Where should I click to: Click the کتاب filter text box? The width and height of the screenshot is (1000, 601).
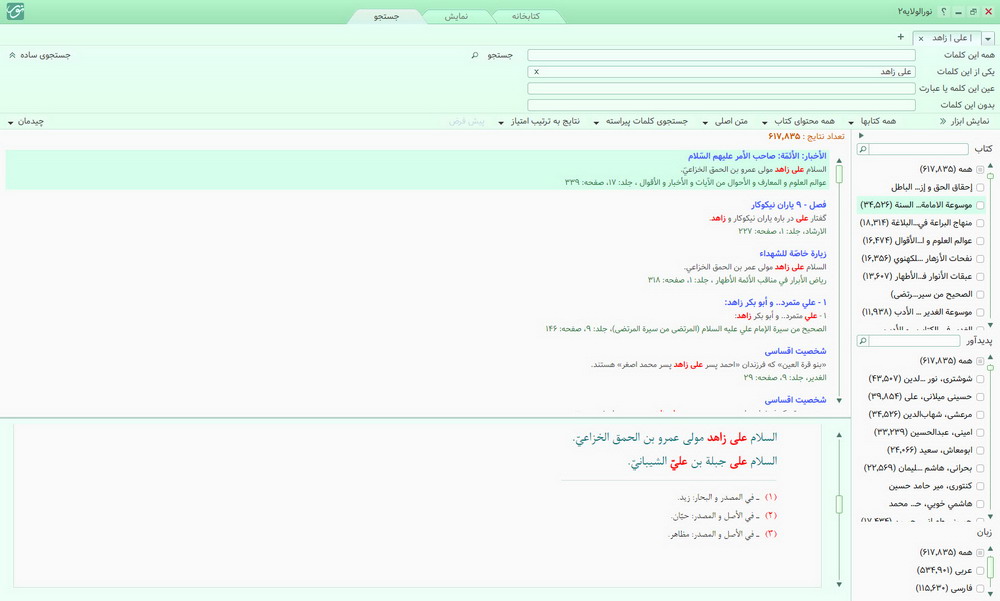(x=918, y=149)
